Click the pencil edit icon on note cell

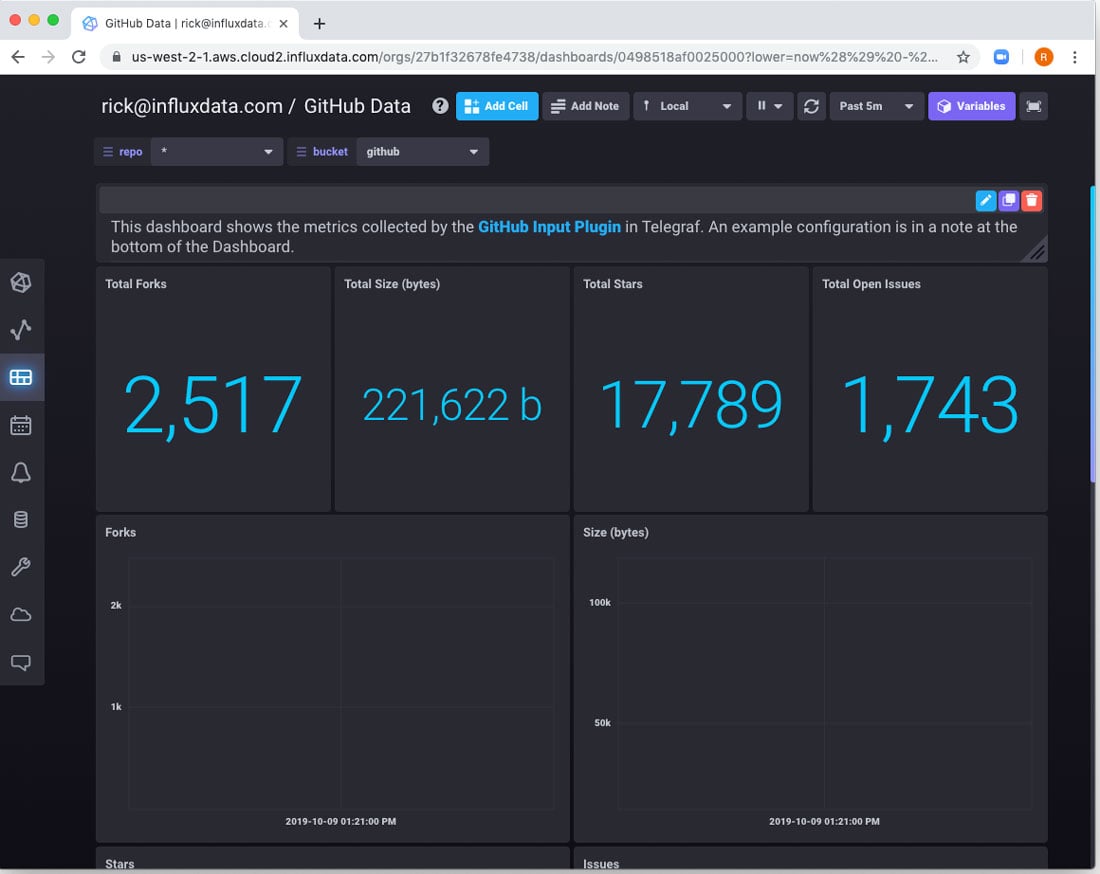(985, 200)
